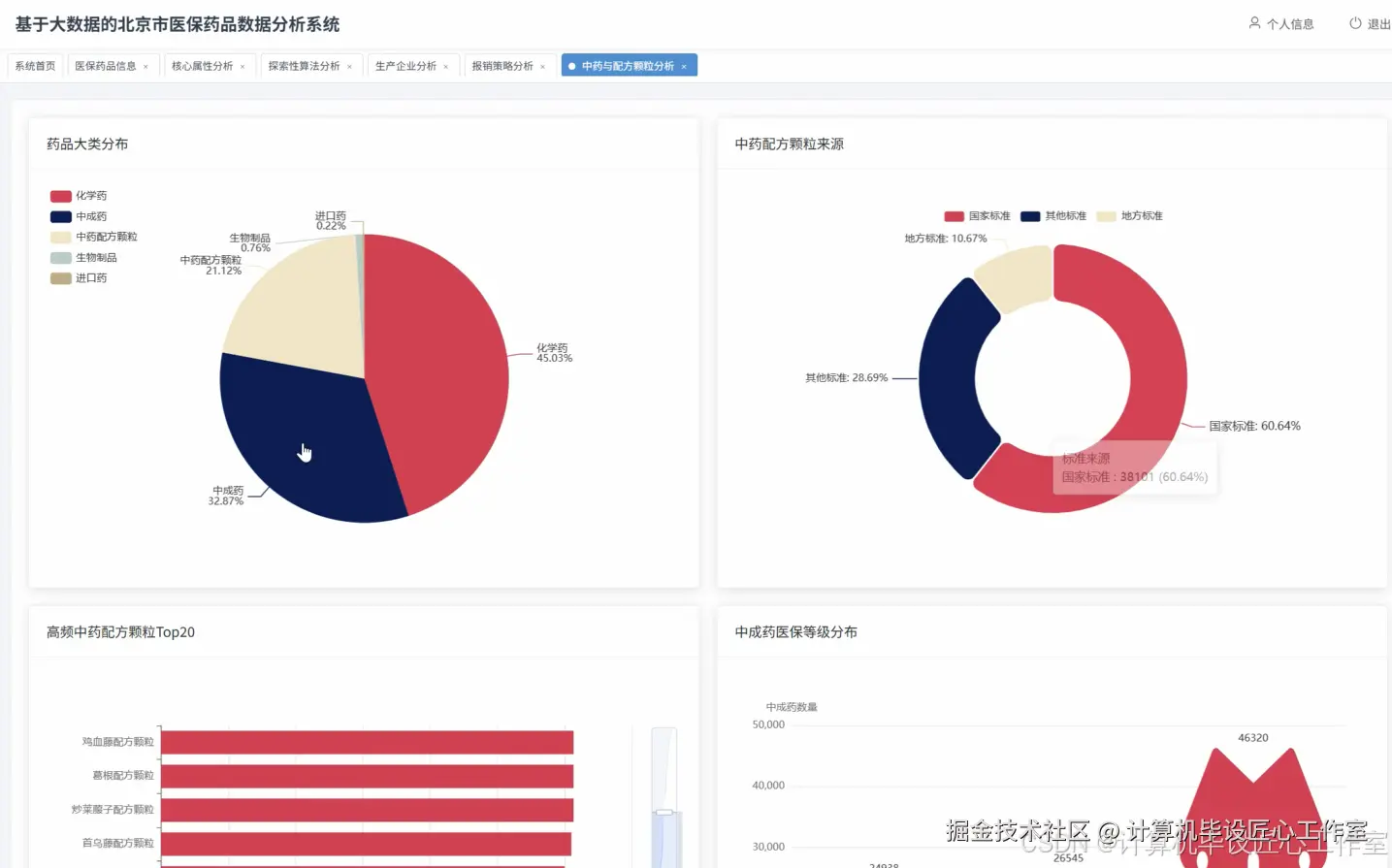Viewport: 1392px width, 868px height.
Task: Click the 首乌藤配方颗粒 bar
Action: pyautogui.click(x=366, y=844)
